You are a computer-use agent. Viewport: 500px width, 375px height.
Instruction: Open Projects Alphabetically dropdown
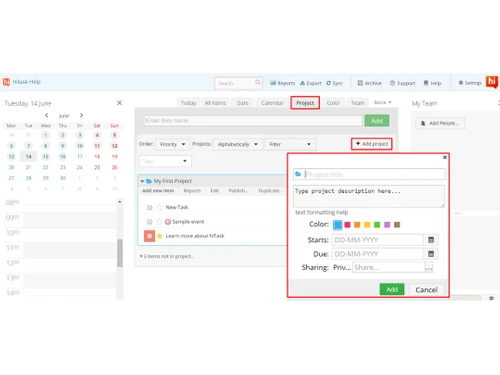237,144
